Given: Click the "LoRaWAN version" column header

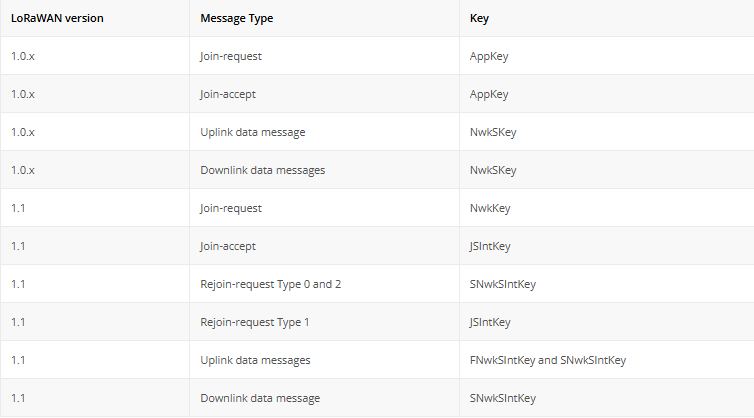Looking at the screenshot, I should click(x=56, y=19).
